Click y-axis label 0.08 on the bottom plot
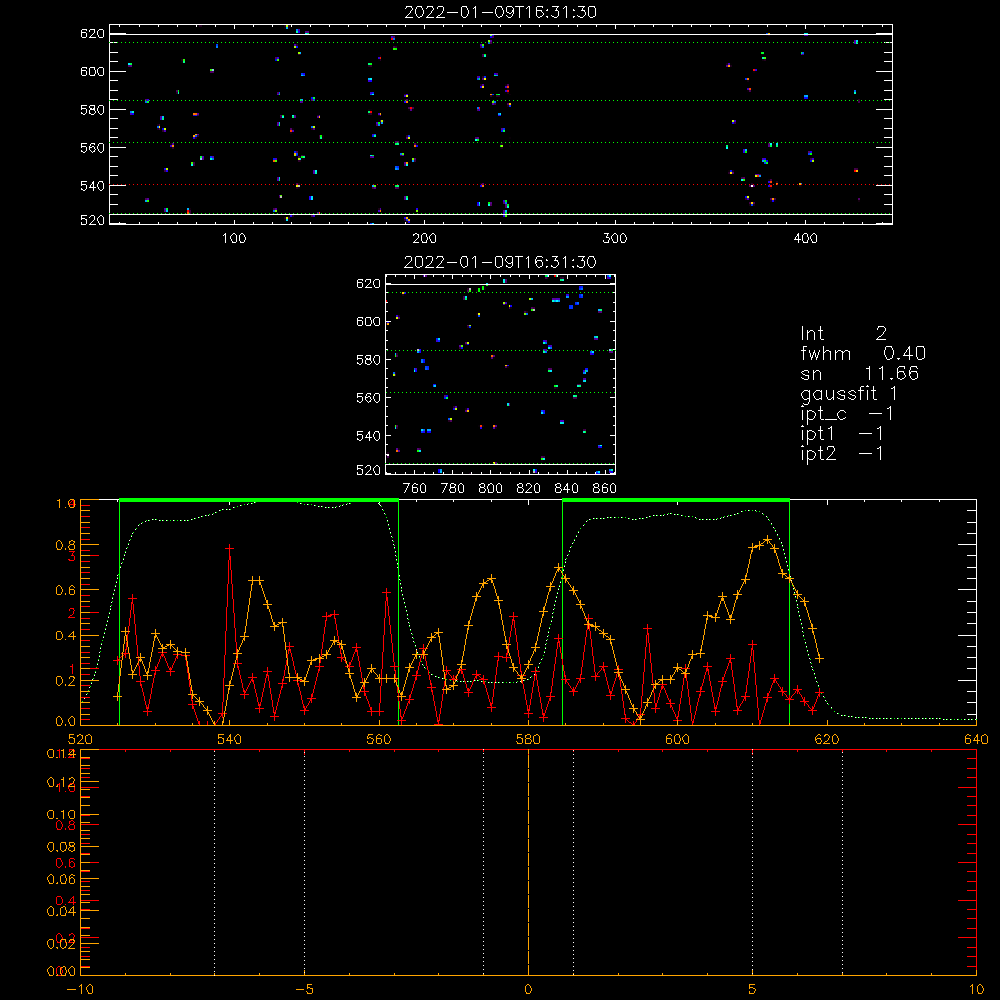This screenshot has width=1000, height=1000. (61, 847)
